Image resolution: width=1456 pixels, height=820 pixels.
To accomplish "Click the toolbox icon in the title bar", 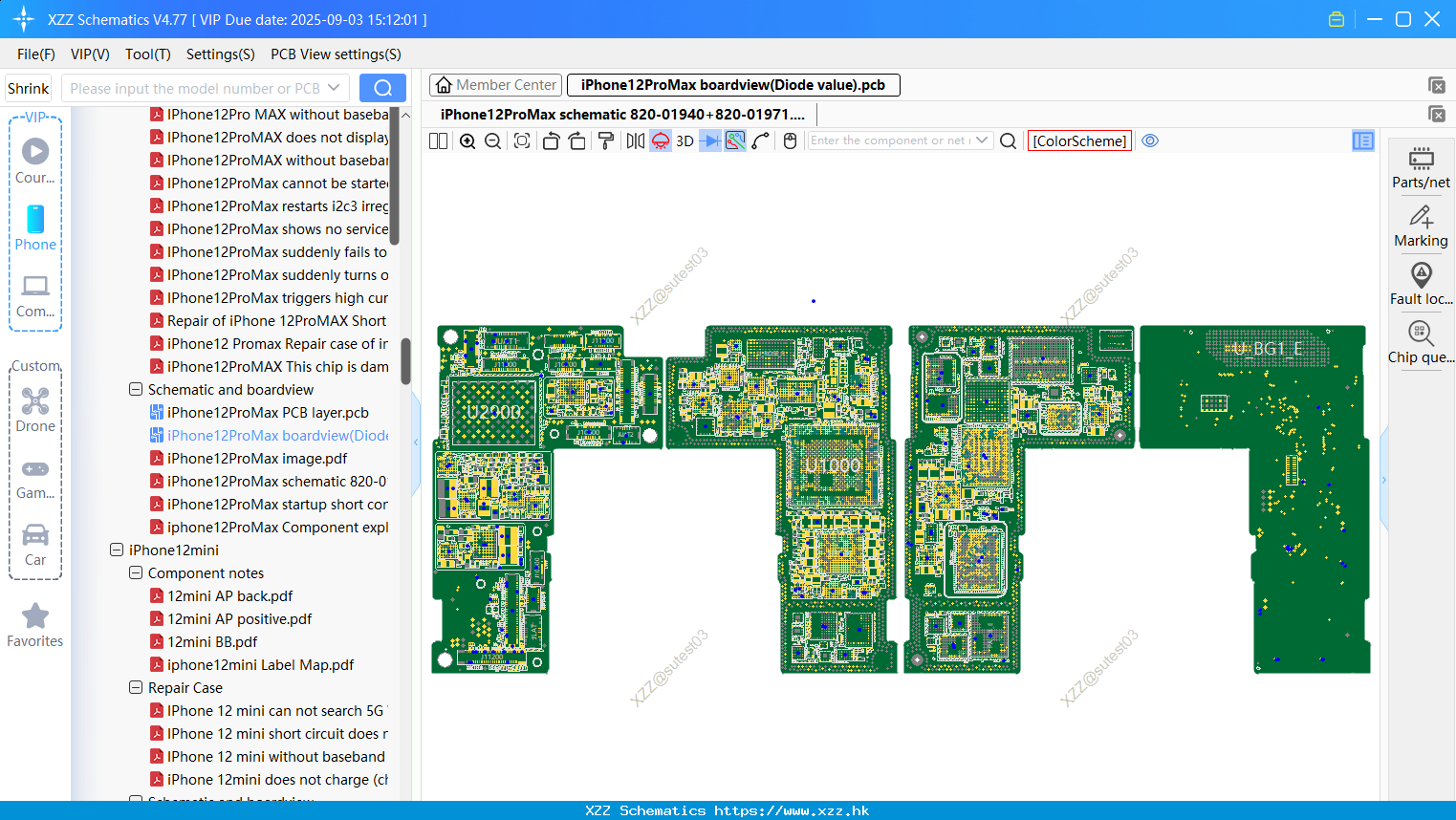I will [x=1336, y=19].
